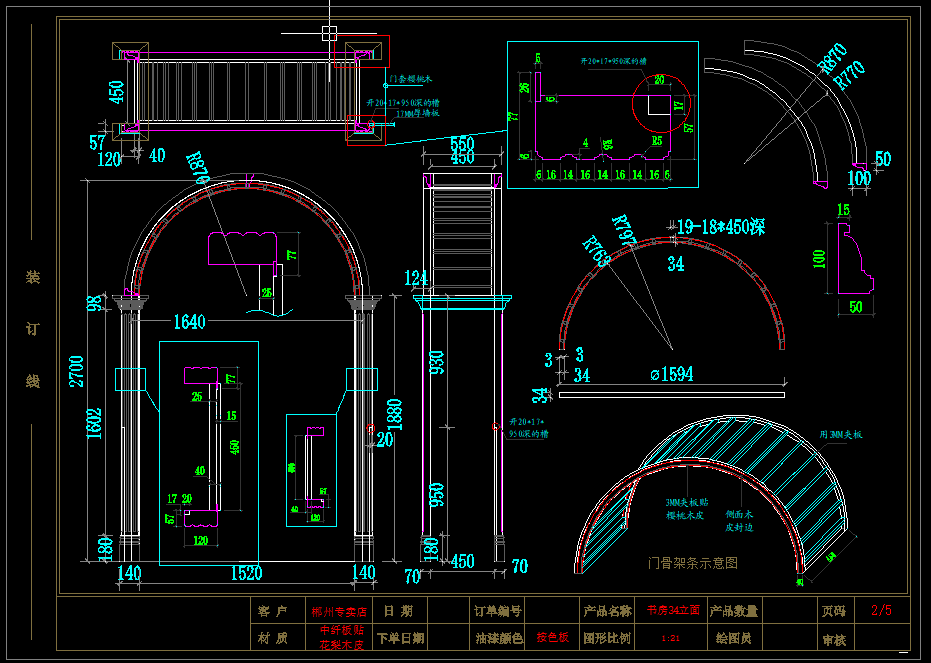Screen dimensions: 931x663
Task: Select the 19-18*450深 annotation text
Action: 720,227
